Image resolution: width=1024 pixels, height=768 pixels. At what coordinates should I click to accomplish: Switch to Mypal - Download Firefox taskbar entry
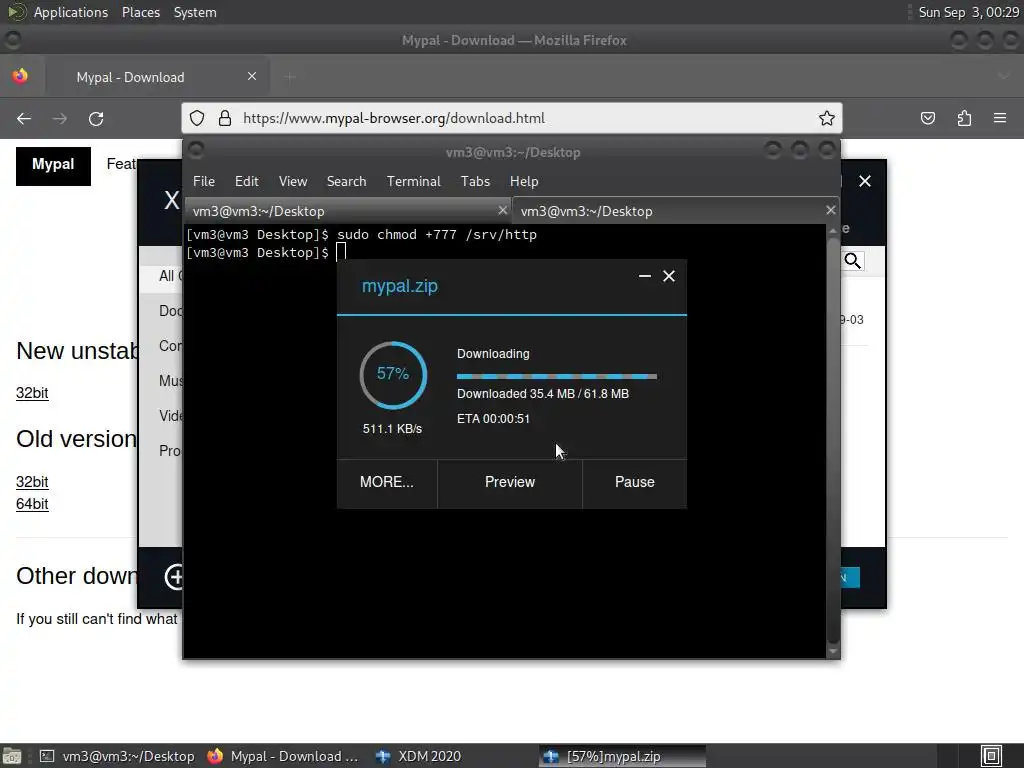point(283,756)
